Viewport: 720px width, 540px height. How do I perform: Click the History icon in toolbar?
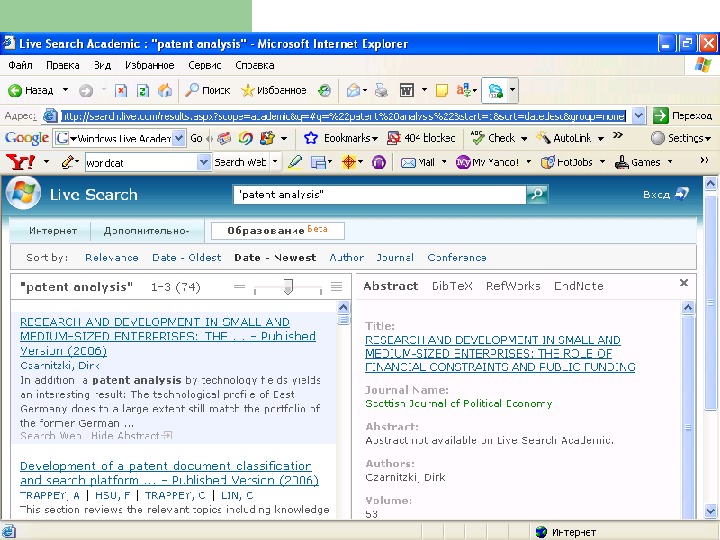tap(325, 90)
